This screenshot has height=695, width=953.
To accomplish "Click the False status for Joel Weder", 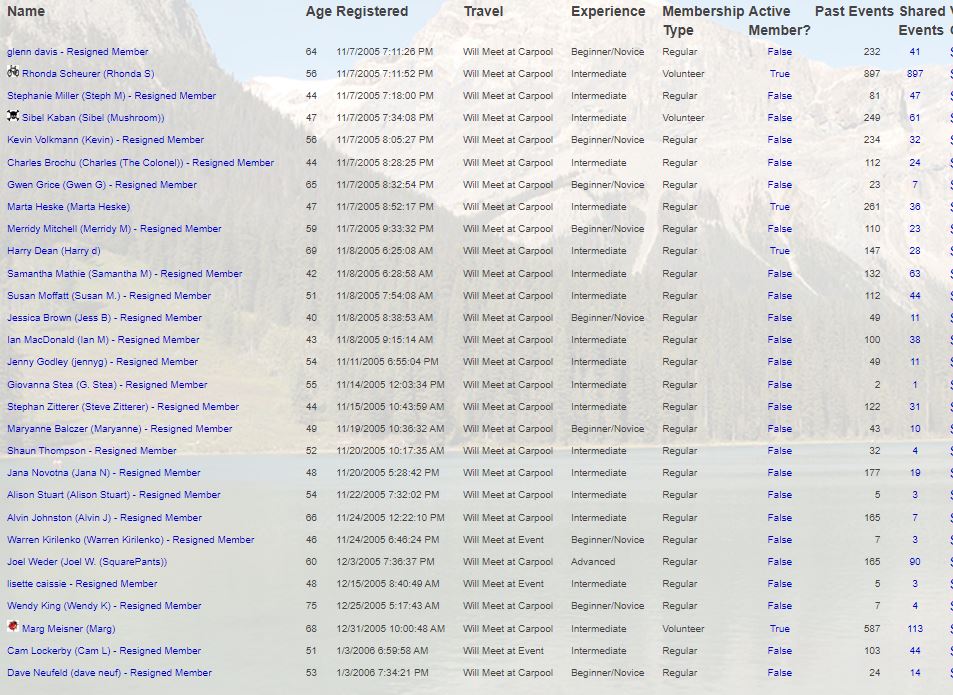I will pos(780,562).
